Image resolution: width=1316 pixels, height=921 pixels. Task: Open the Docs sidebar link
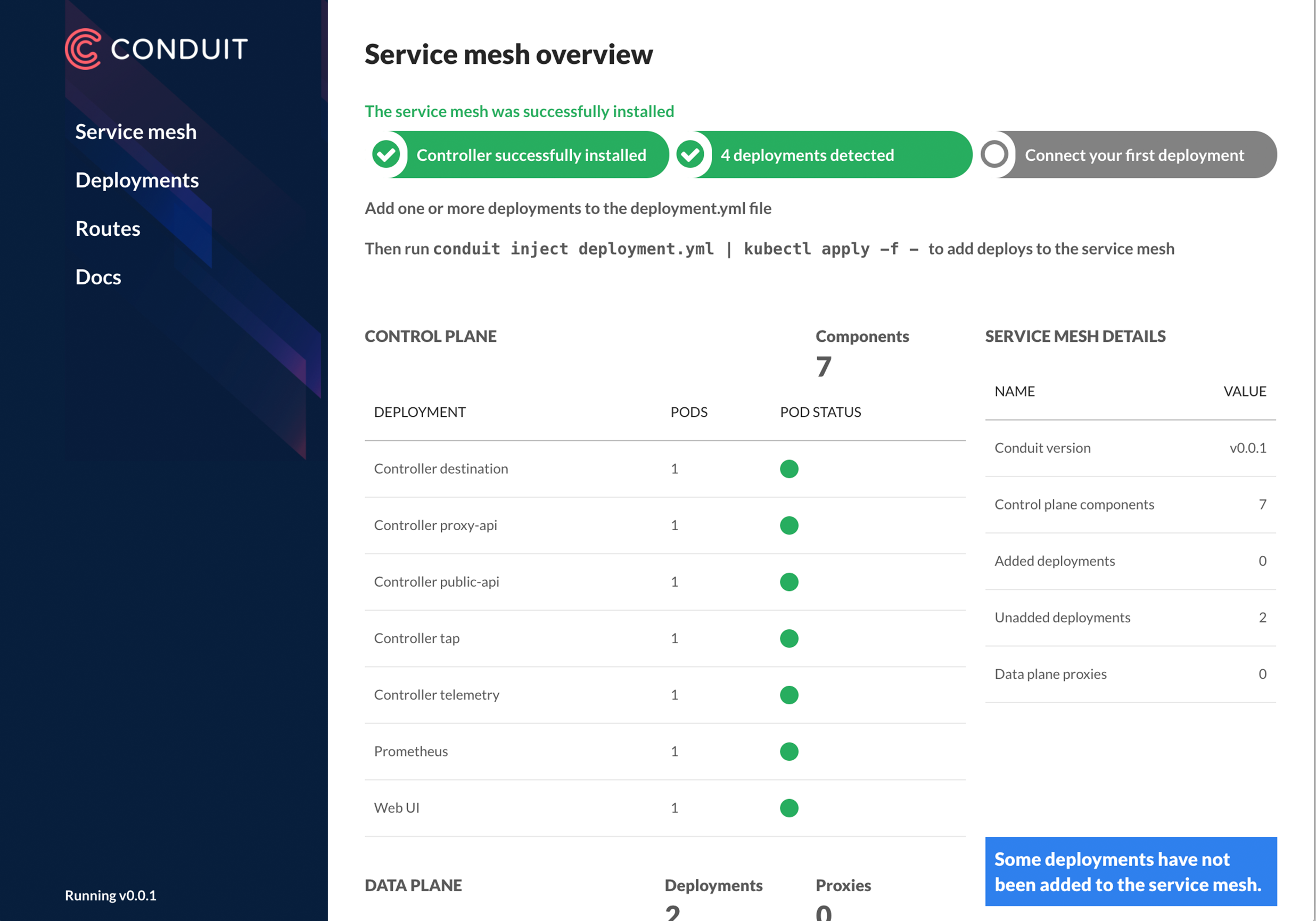[98, 277]
